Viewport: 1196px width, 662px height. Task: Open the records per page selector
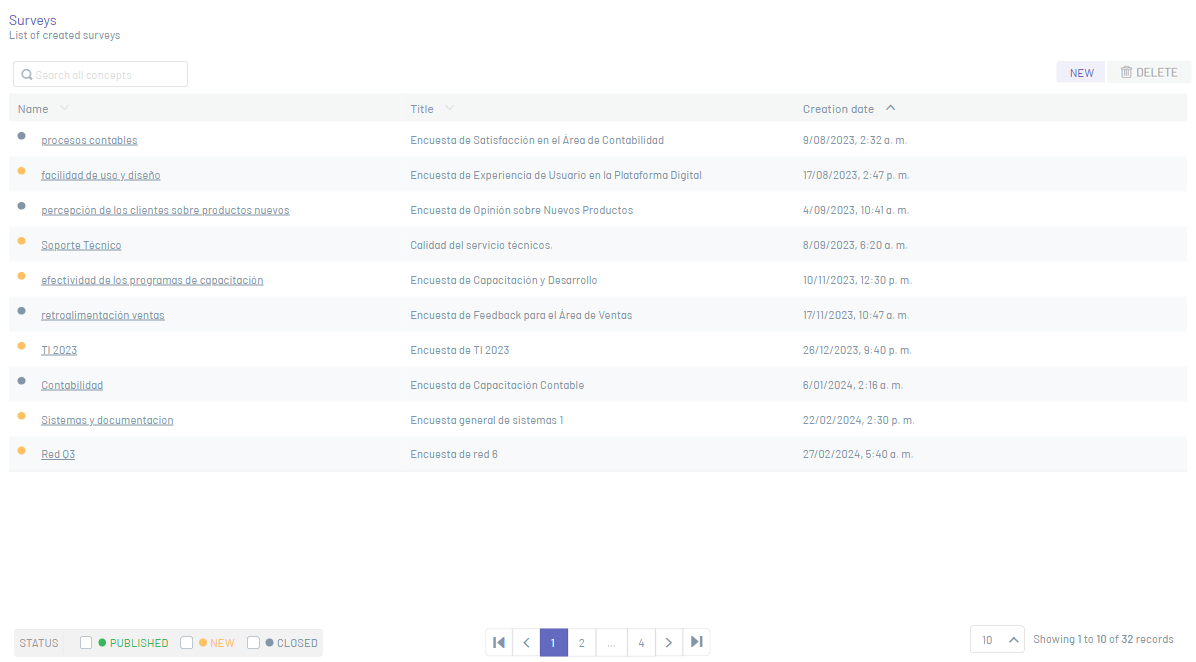(997, 640)
